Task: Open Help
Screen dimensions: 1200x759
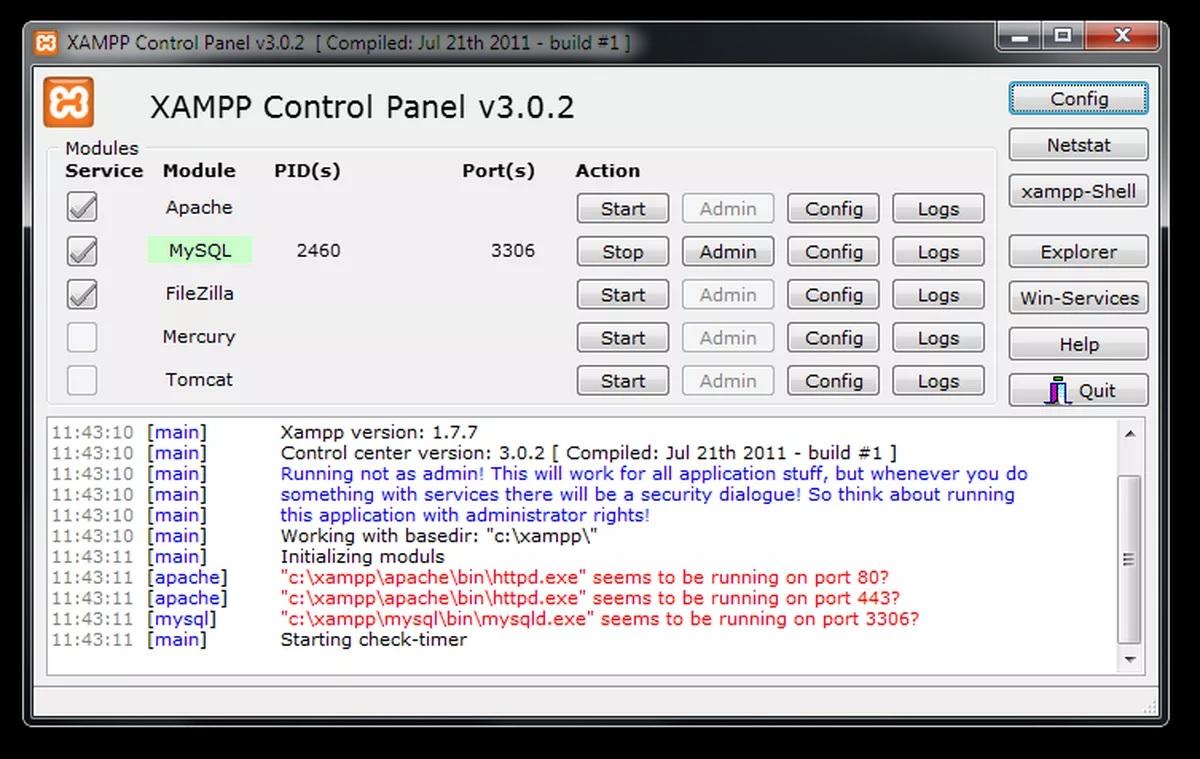Action: [x=1079, y=344]
